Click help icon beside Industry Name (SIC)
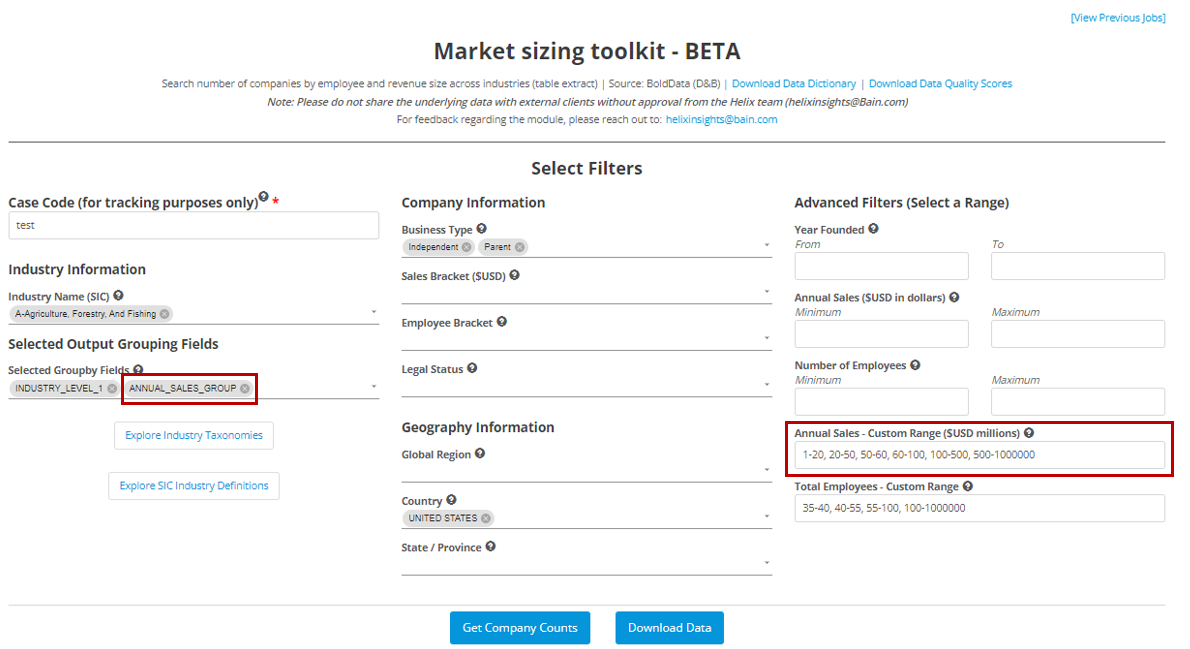The image size is (1190, 649). click(119, 296)
